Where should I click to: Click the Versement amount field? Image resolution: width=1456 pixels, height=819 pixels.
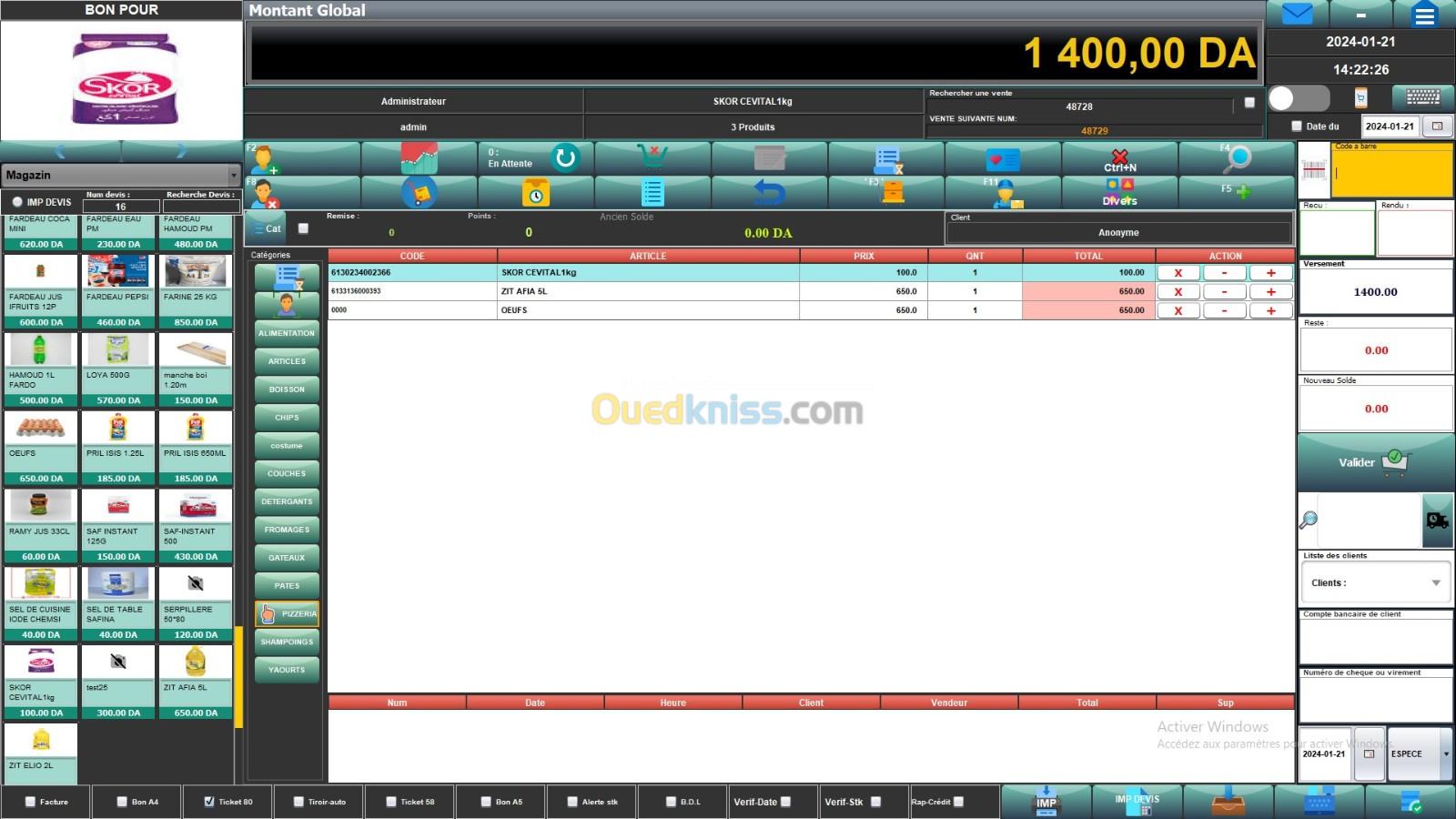pos(1375,292)
